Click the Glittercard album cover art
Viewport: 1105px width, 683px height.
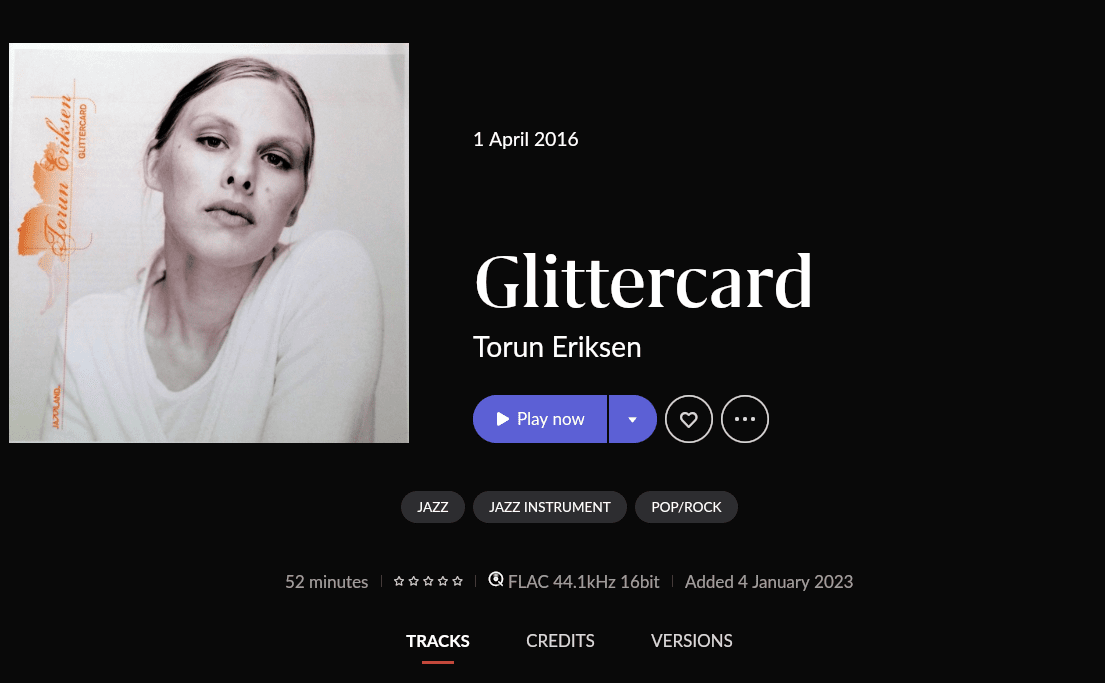tap(209, 243)
